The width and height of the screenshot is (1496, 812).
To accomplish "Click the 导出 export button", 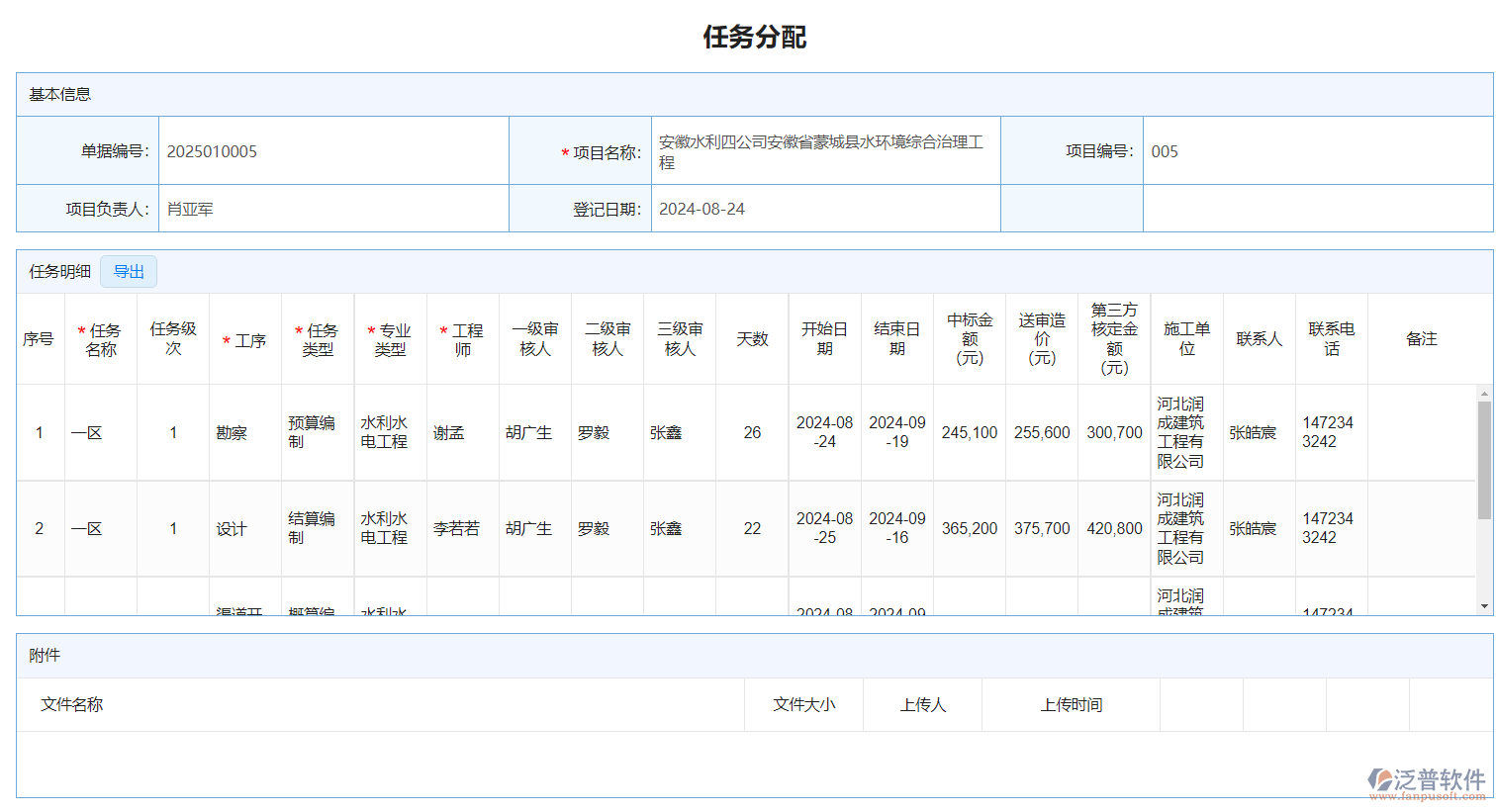I will (x=129, y=272).
